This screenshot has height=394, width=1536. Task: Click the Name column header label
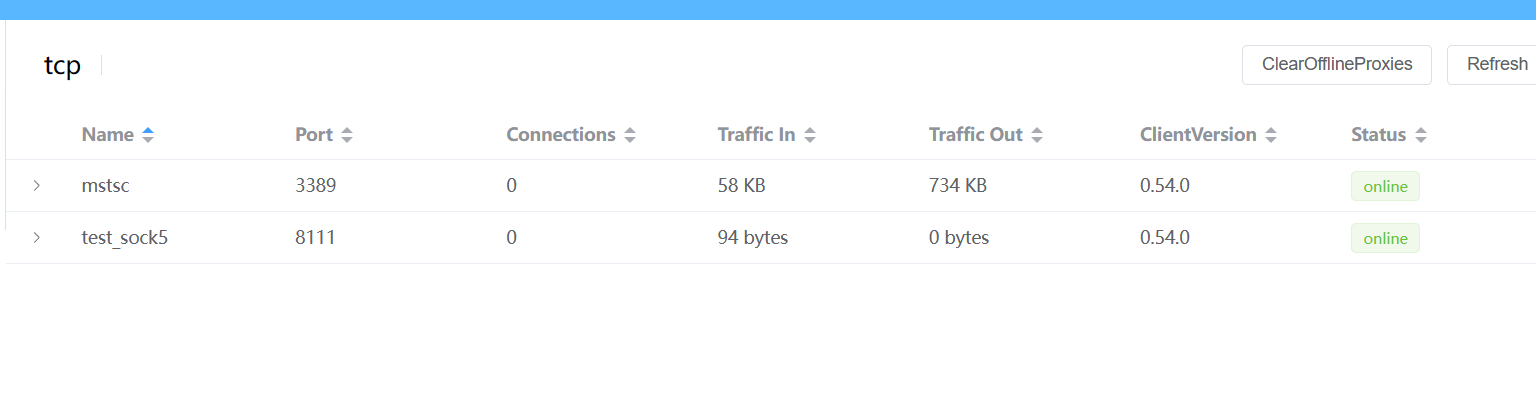[x=108, y=135]
